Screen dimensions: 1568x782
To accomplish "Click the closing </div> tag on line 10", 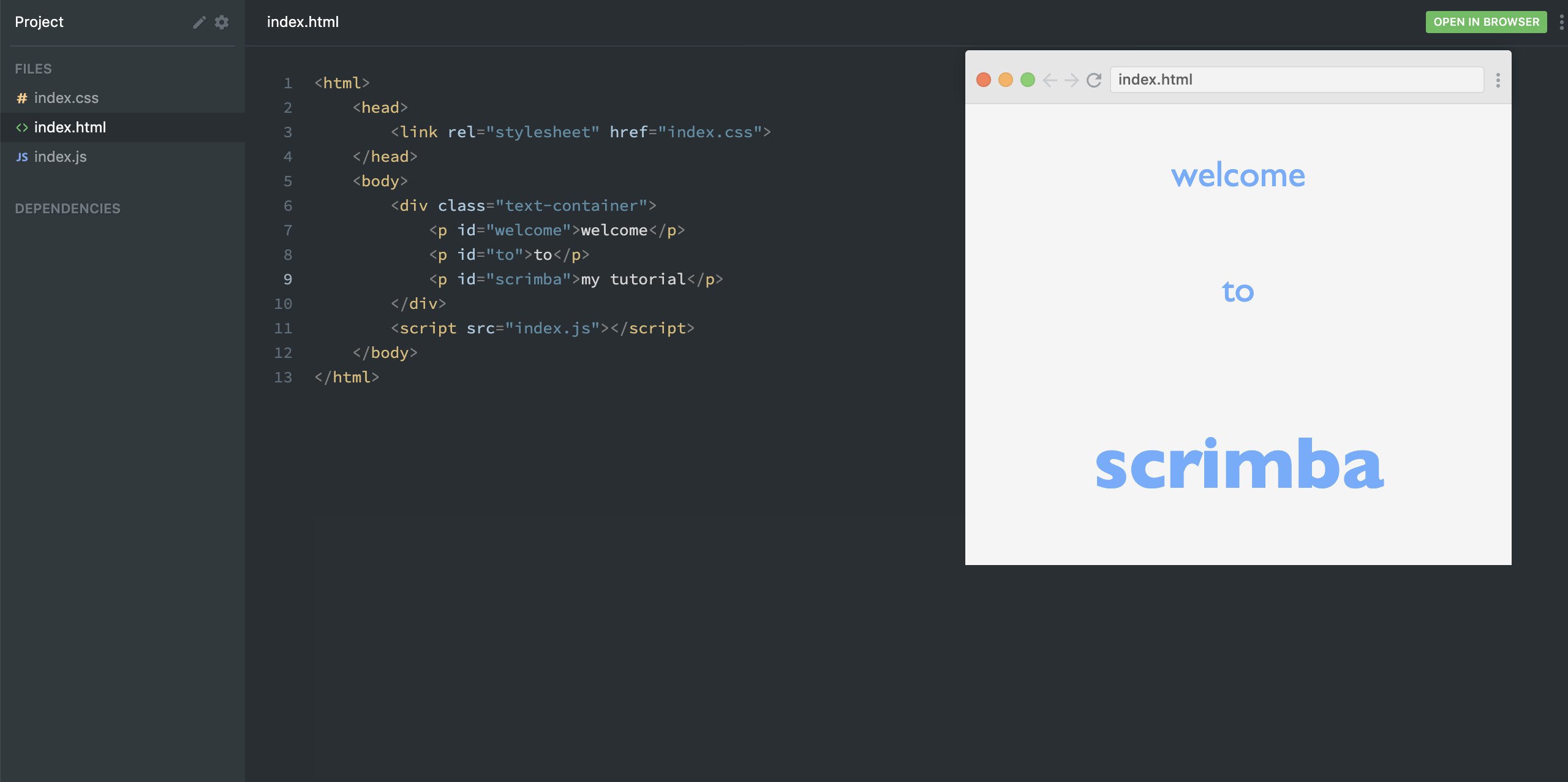I will [418, 304].
